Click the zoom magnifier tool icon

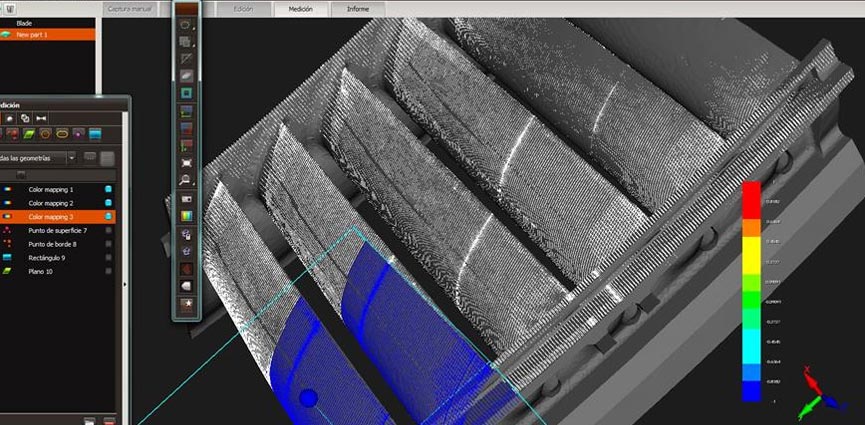(x=185, y=180)
